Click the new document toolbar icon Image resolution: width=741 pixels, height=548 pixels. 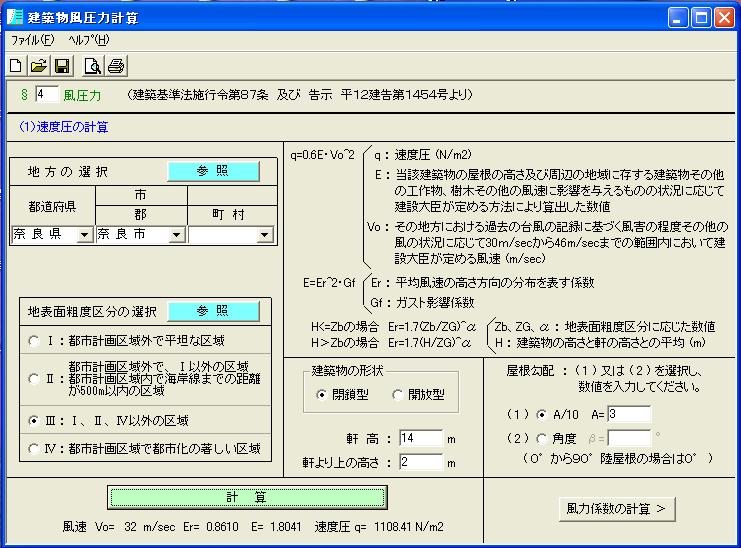click(15, 67)
